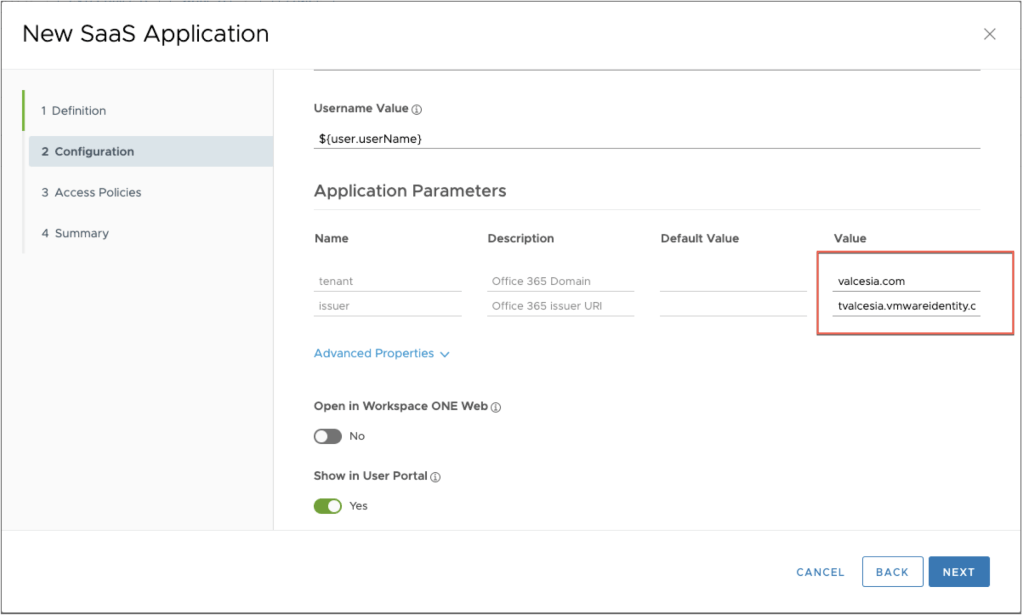Edit the tenant value field valcesia.com
This screenshot has height=615, width=1022.
coord(906,281)
